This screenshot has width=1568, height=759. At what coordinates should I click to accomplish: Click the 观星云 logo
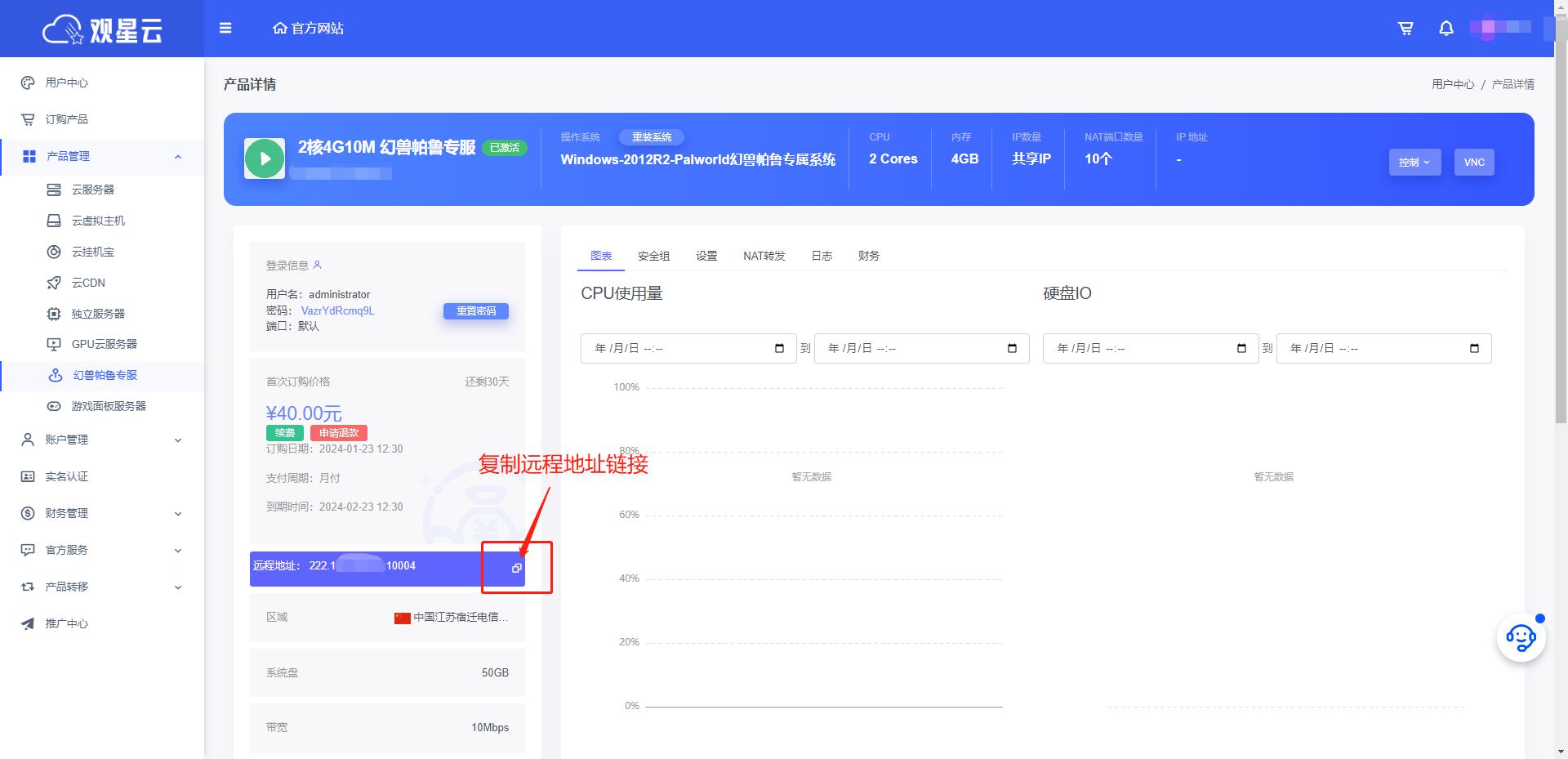[x=102, y=29]
